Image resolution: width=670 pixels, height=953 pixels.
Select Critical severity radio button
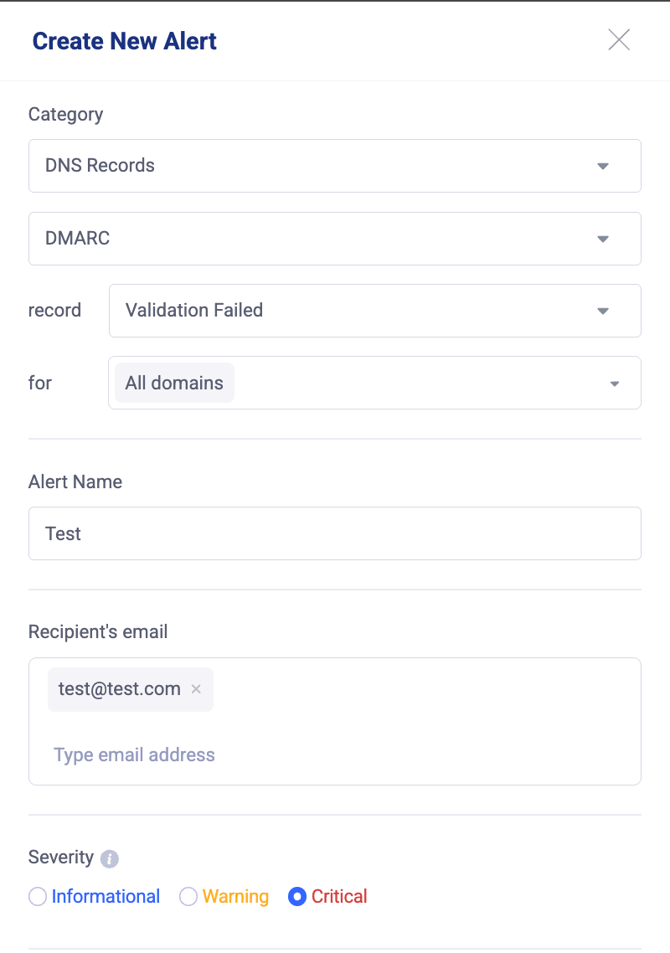click(x=297, y=896)
